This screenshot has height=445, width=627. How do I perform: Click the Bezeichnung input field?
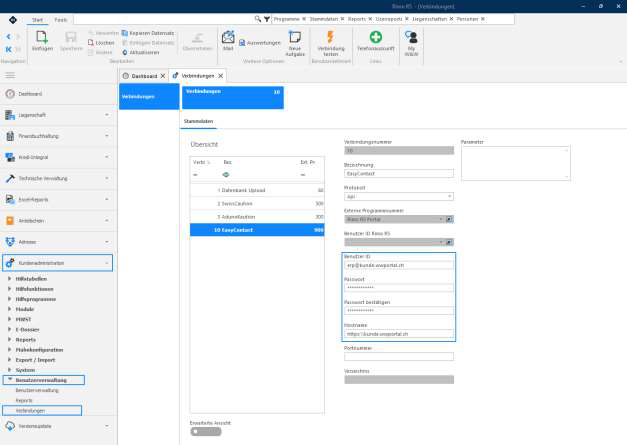pyautogui.click(x=399, y=174)
